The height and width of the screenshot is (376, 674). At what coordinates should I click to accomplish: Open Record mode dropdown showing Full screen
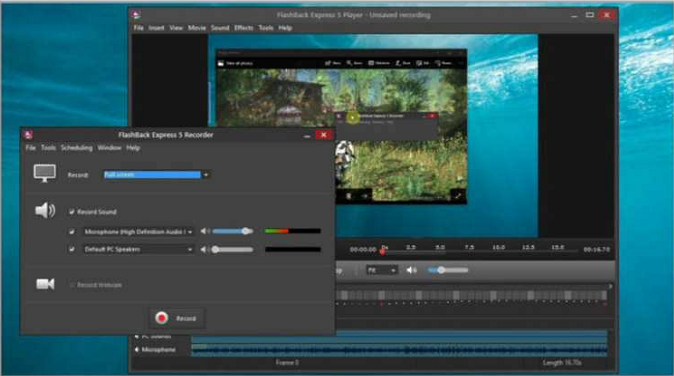click(157, 175)
